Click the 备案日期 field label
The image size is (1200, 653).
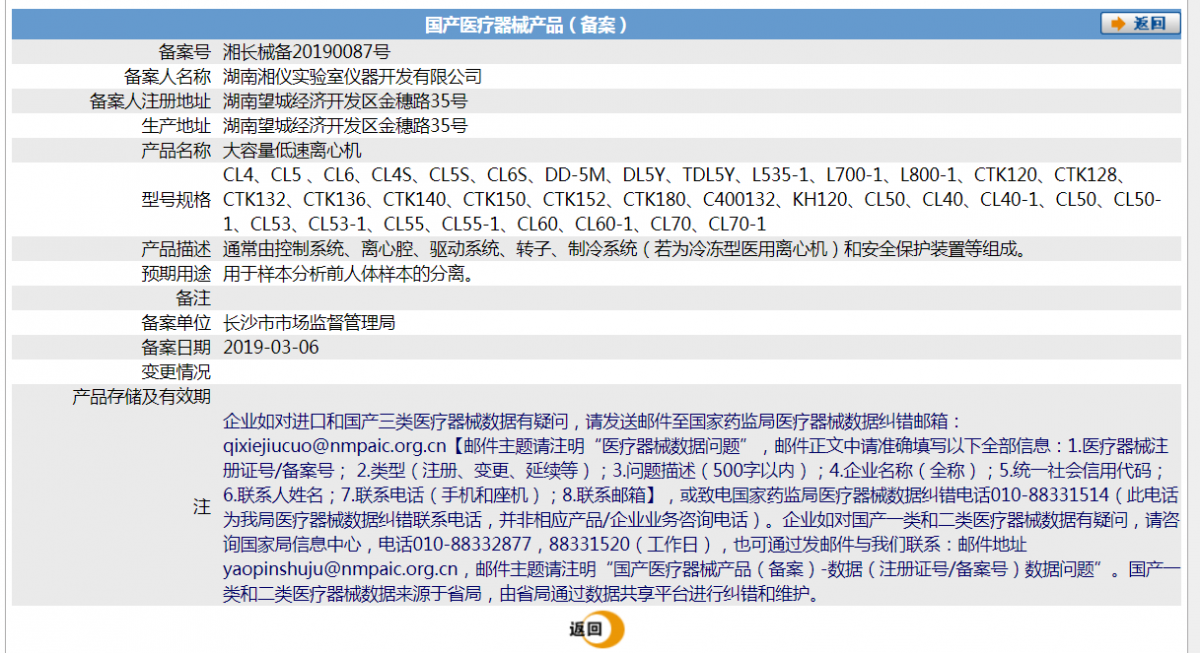[176, 348]
